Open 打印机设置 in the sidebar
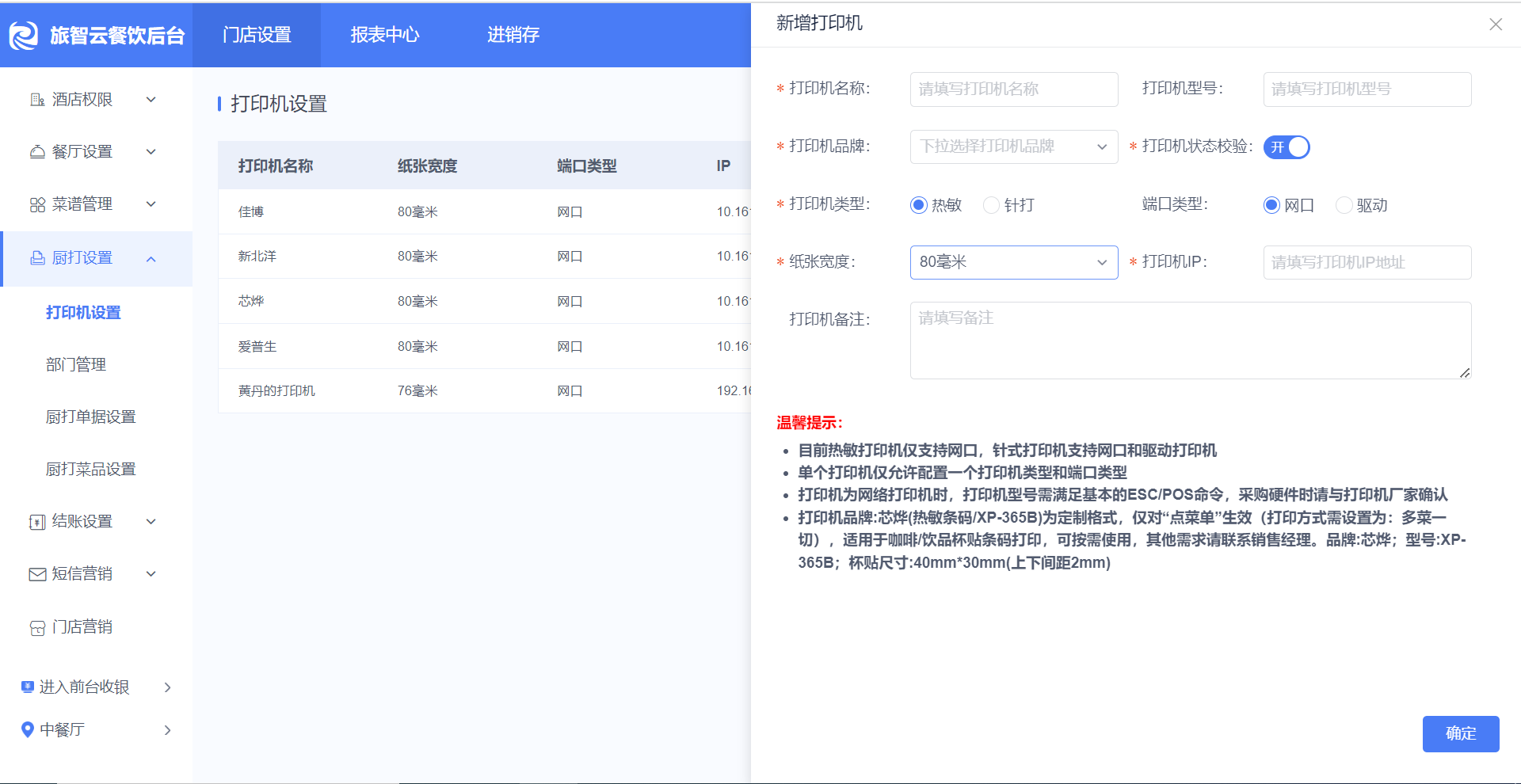The image size is (1521, 784). (x=83, y=313)
